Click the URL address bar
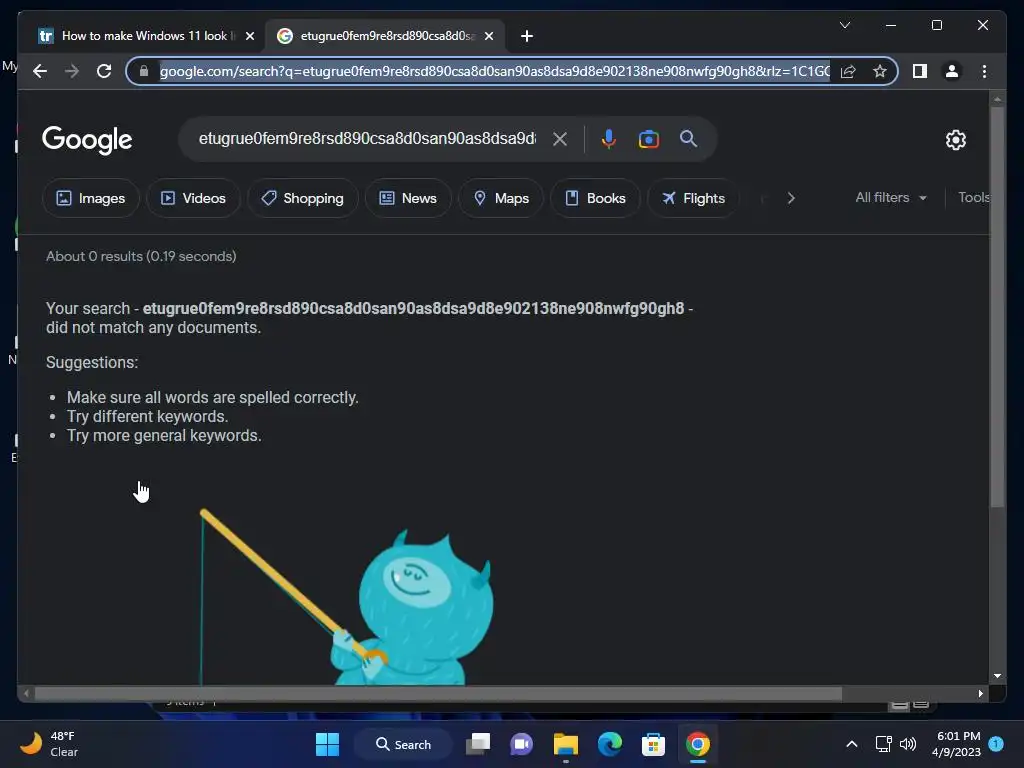This screenshot has height=768, width=1024. [x=494, y=71]
